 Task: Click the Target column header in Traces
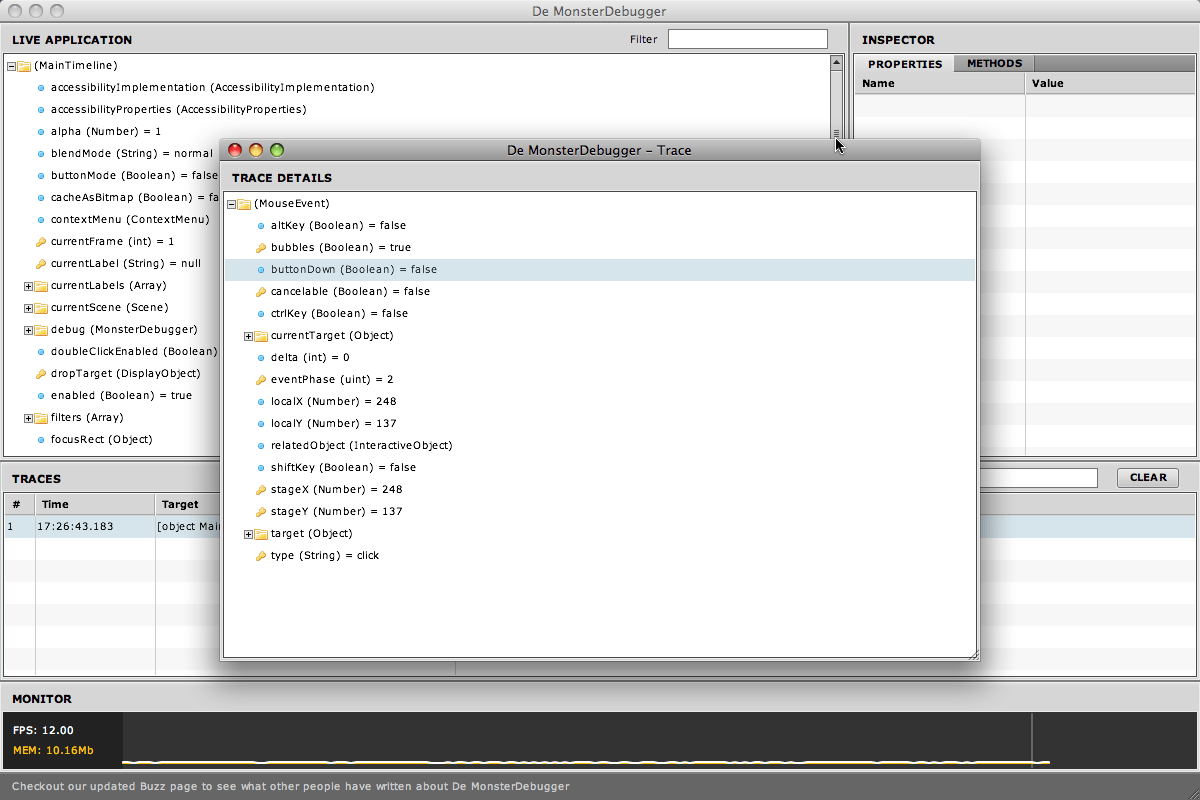(187, 505)
